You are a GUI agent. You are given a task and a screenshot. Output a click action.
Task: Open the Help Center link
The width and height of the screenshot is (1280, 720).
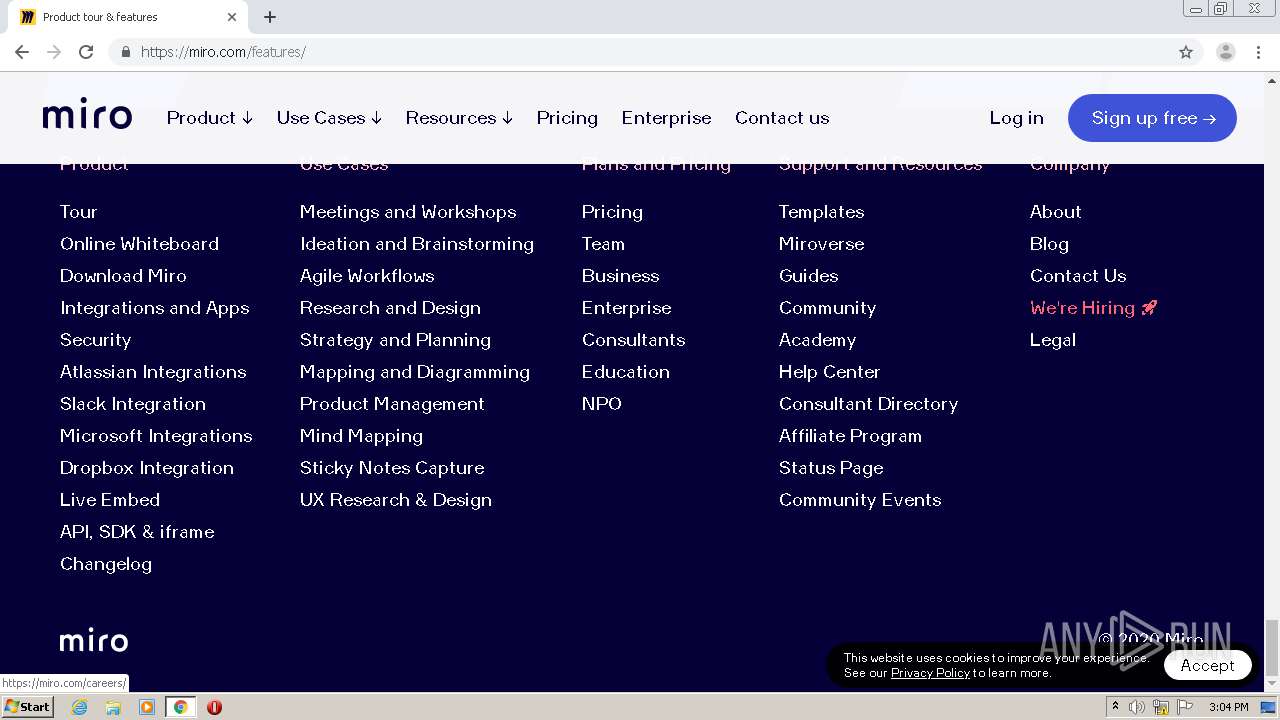829,372
